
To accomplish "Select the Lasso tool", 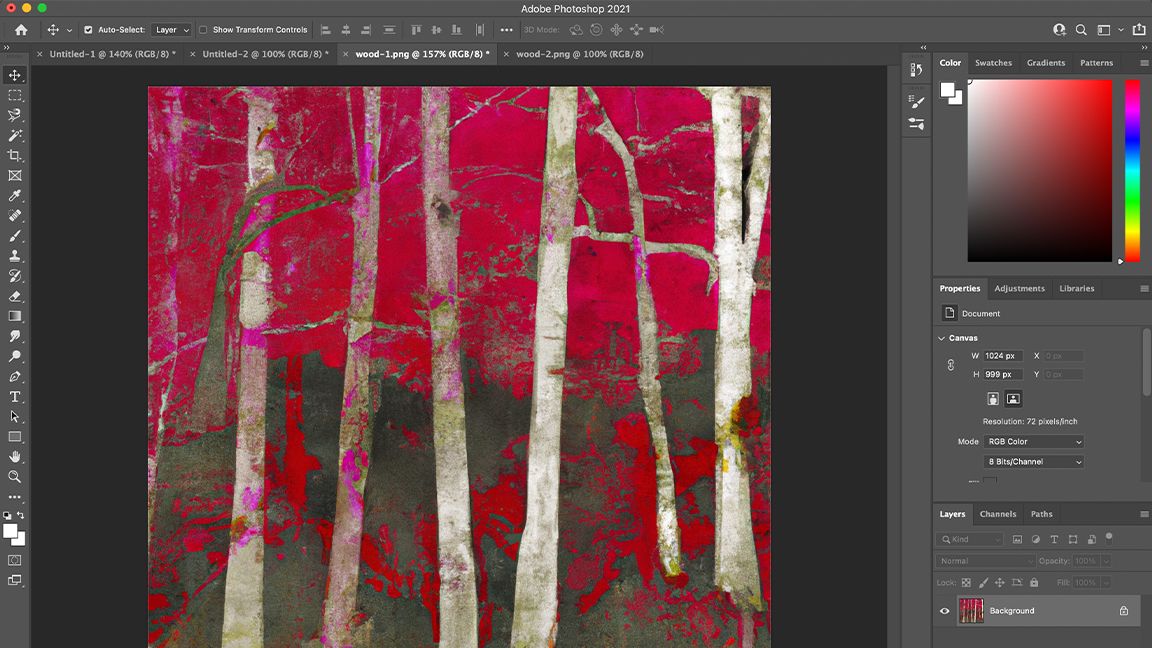I will click(x=14, y=115).
